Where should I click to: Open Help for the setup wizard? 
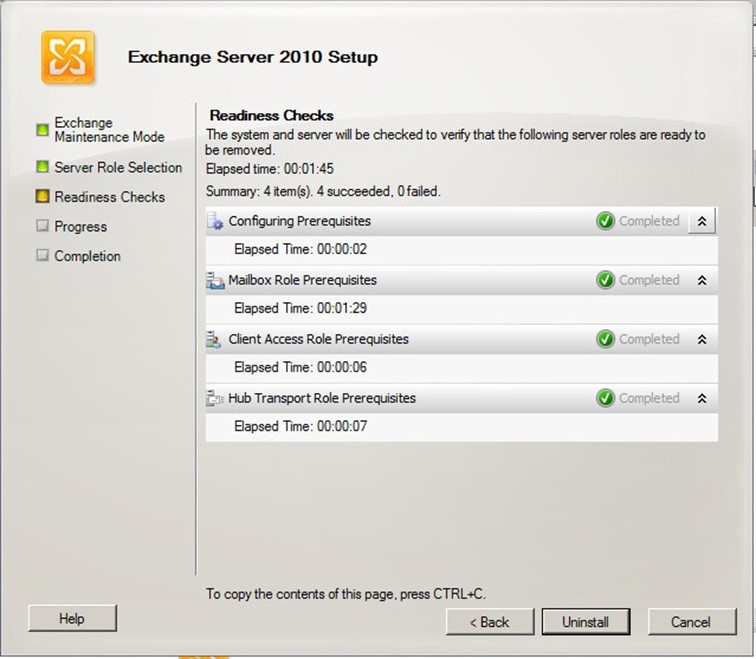coord(72,619)
